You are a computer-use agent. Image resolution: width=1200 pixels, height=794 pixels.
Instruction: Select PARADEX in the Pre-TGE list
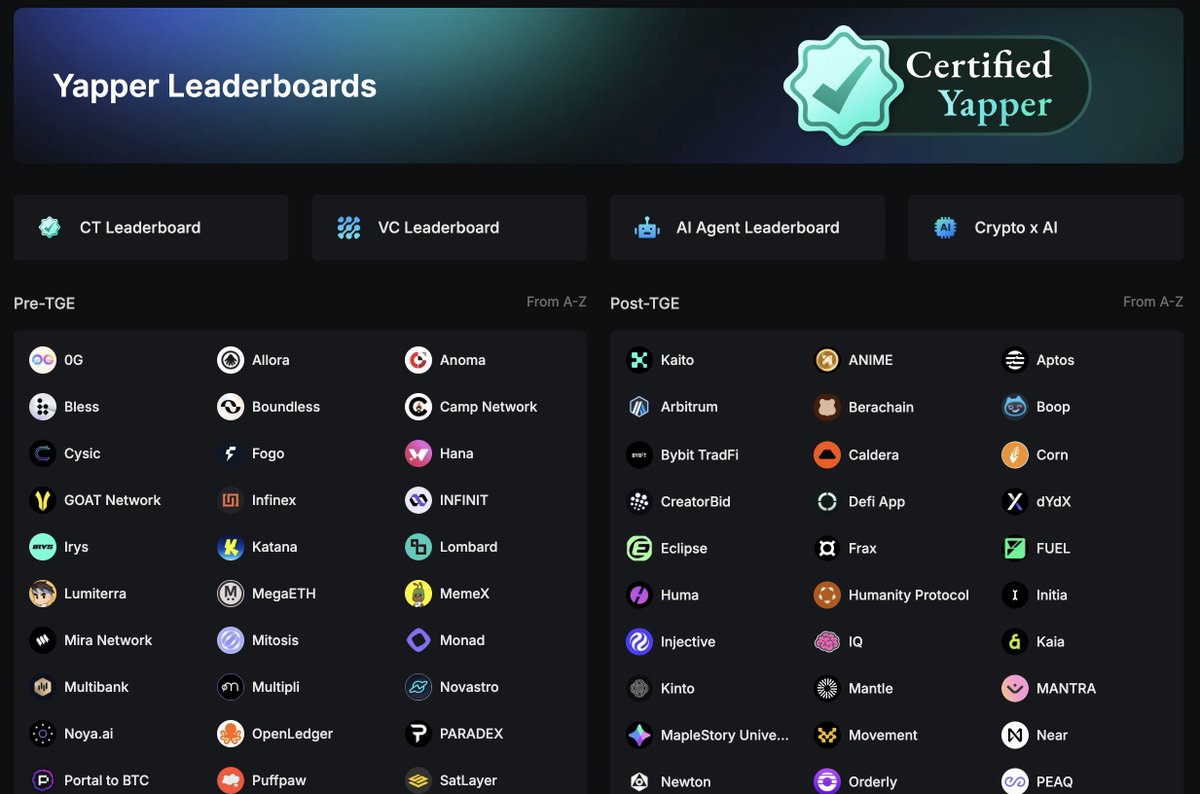tap(454, 734)
